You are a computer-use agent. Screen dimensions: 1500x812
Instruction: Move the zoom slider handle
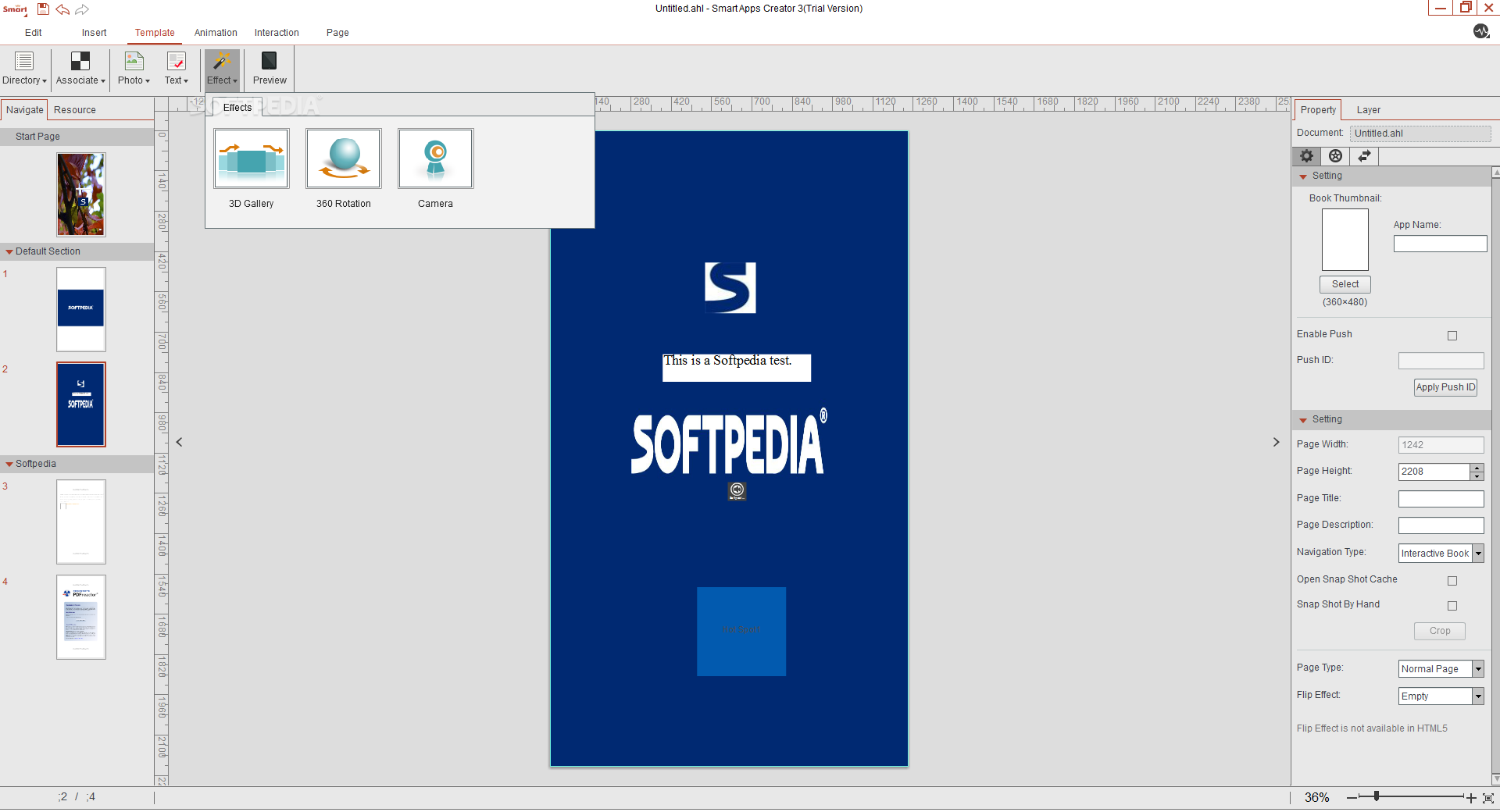(x=1377, y=796)
